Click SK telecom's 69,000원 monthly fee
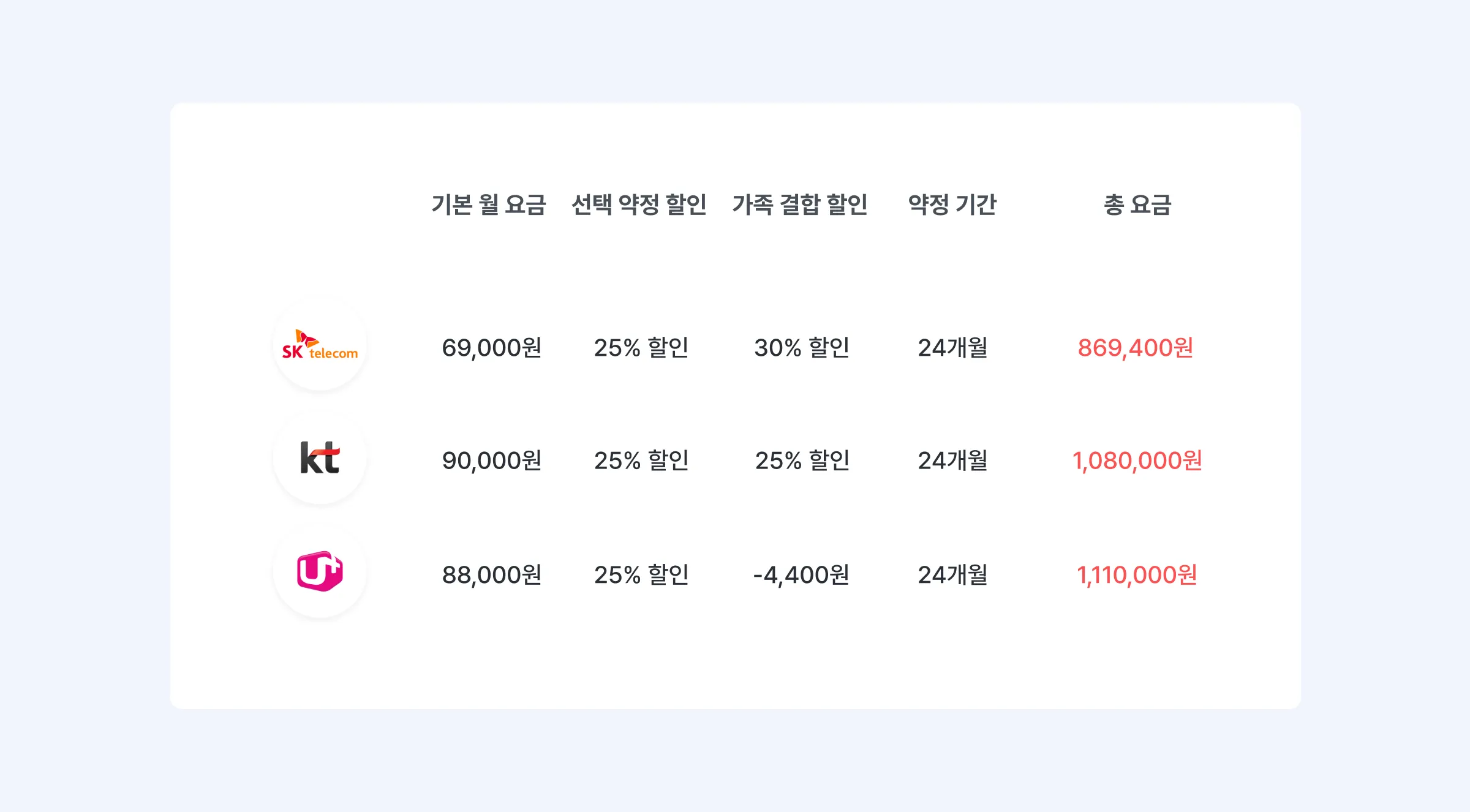 point(492,348)
